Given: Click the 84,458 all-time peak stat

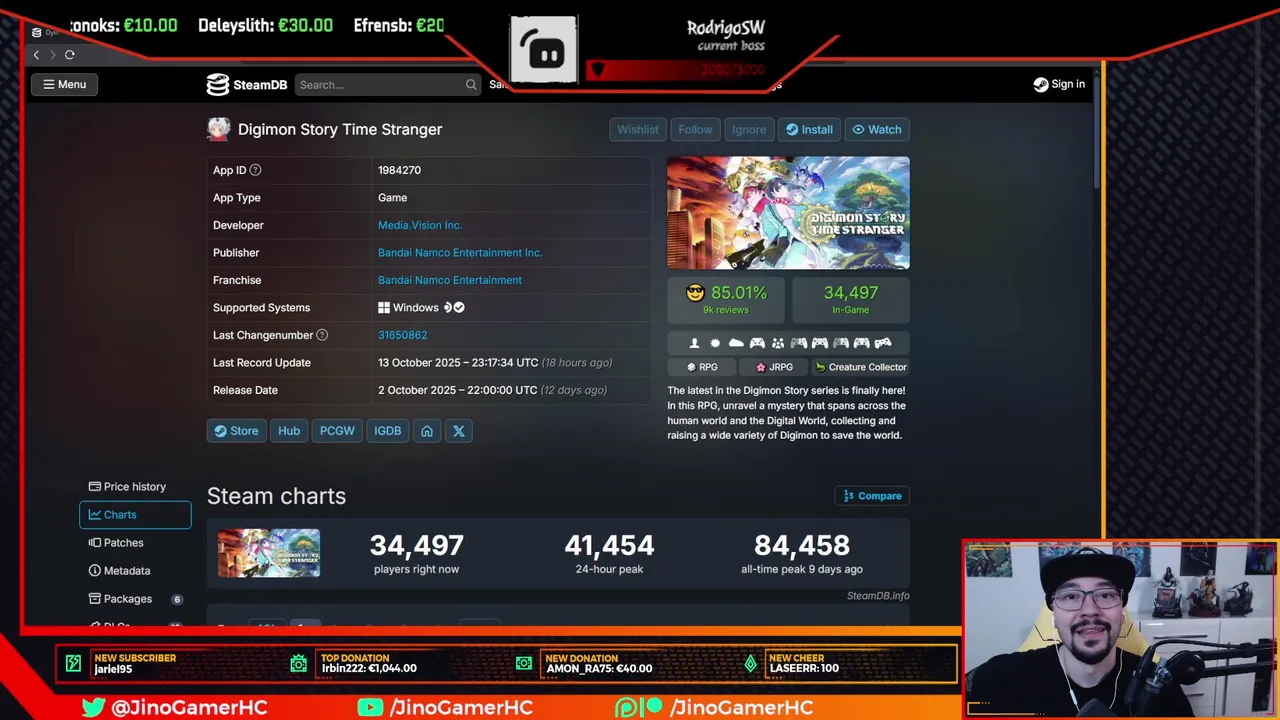Looking at the screenshot, I should (802, 553).
